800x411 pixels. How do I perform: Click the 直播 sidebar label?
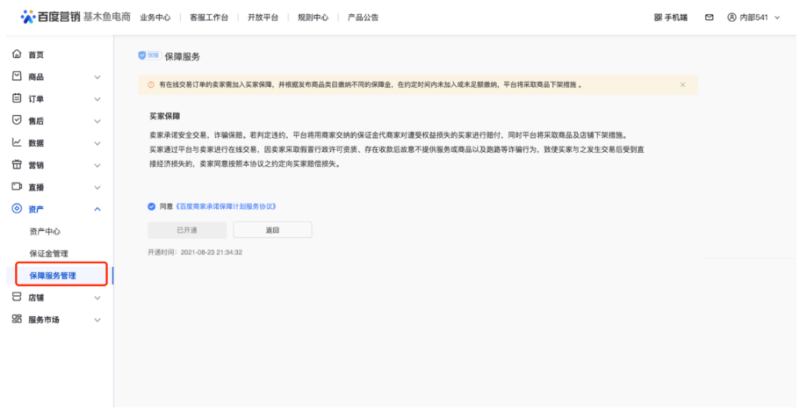[36, 188]
